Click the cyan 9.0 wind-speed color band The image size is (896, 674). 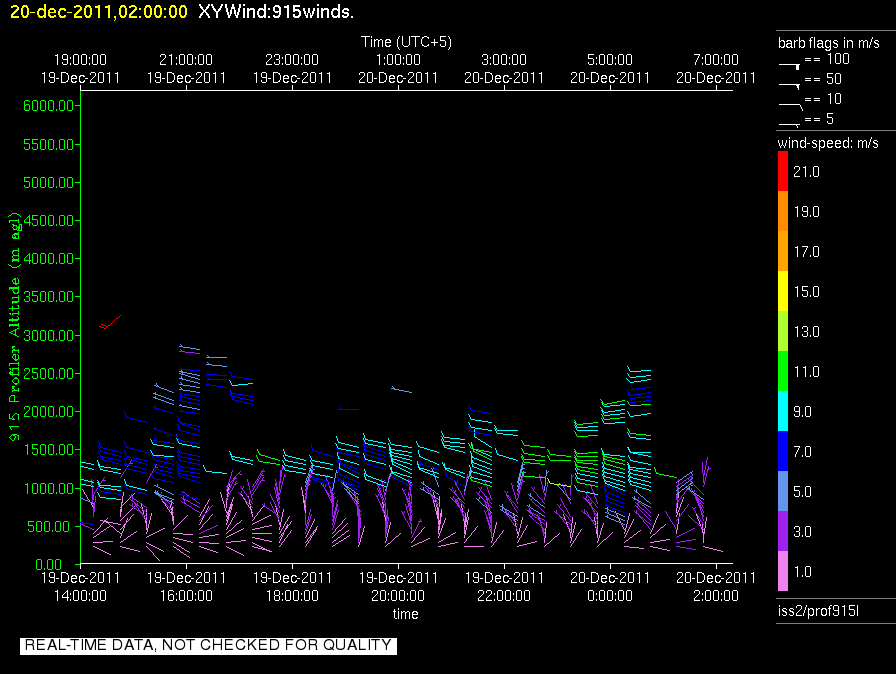[x=783, y=411]
